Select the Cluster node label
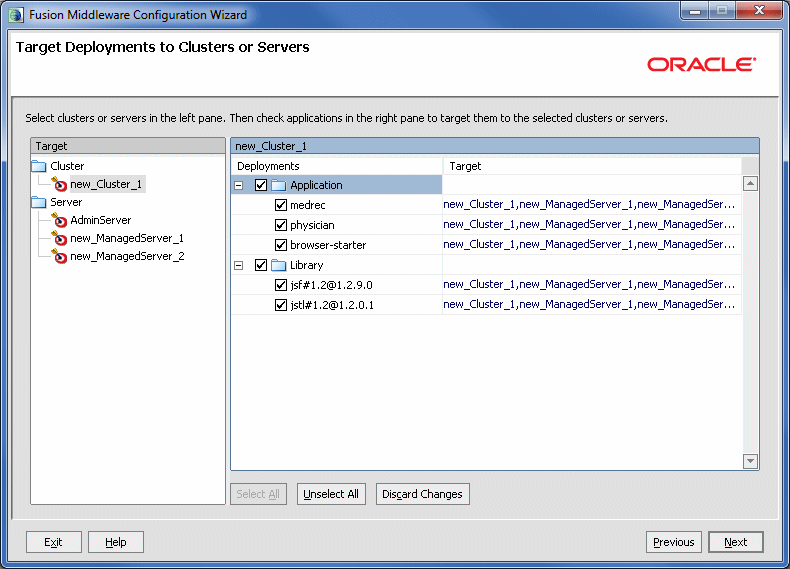The image size is (790, 569). pos(67,166)
